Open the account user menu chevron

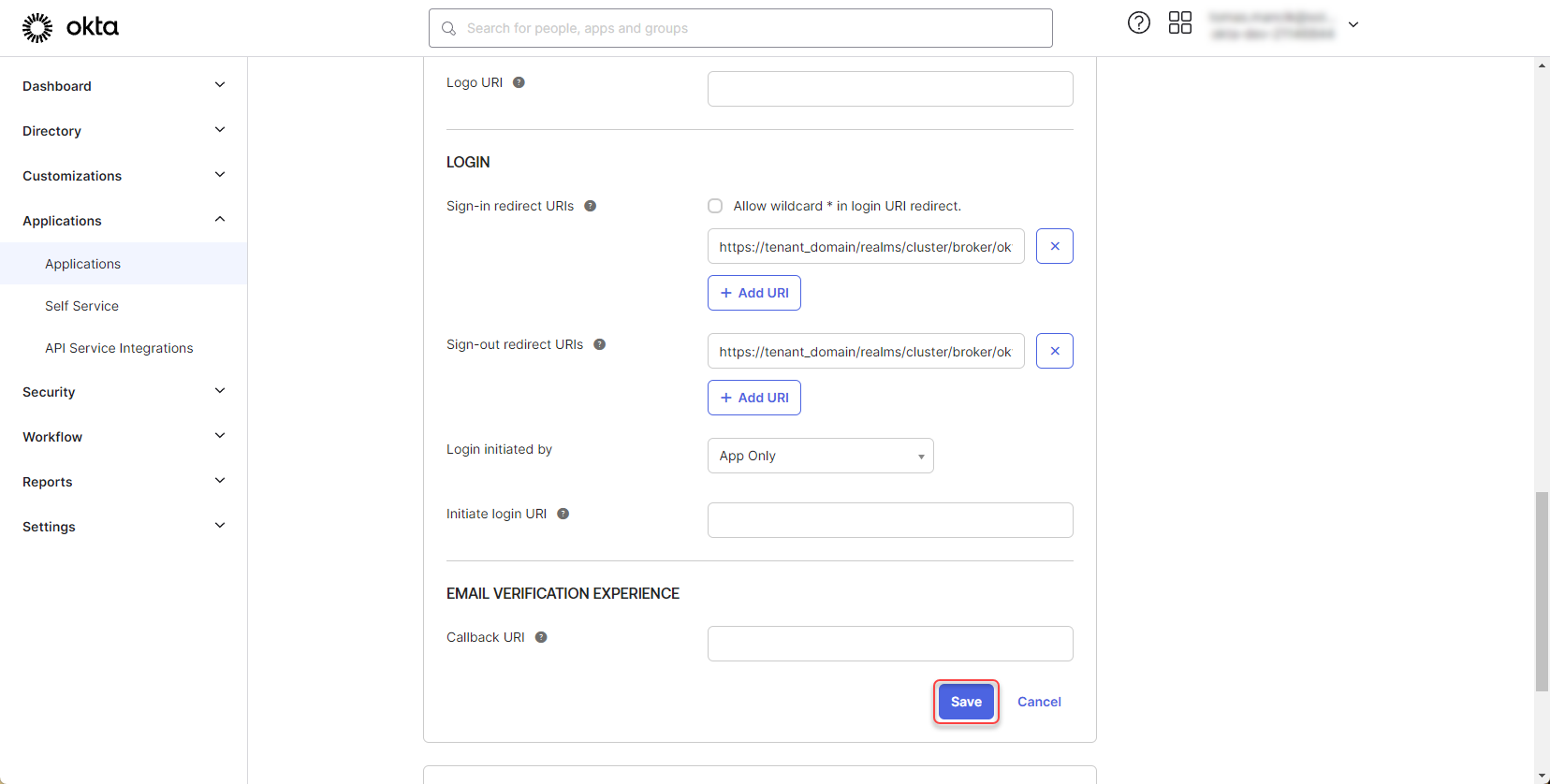coord(1353,25)
